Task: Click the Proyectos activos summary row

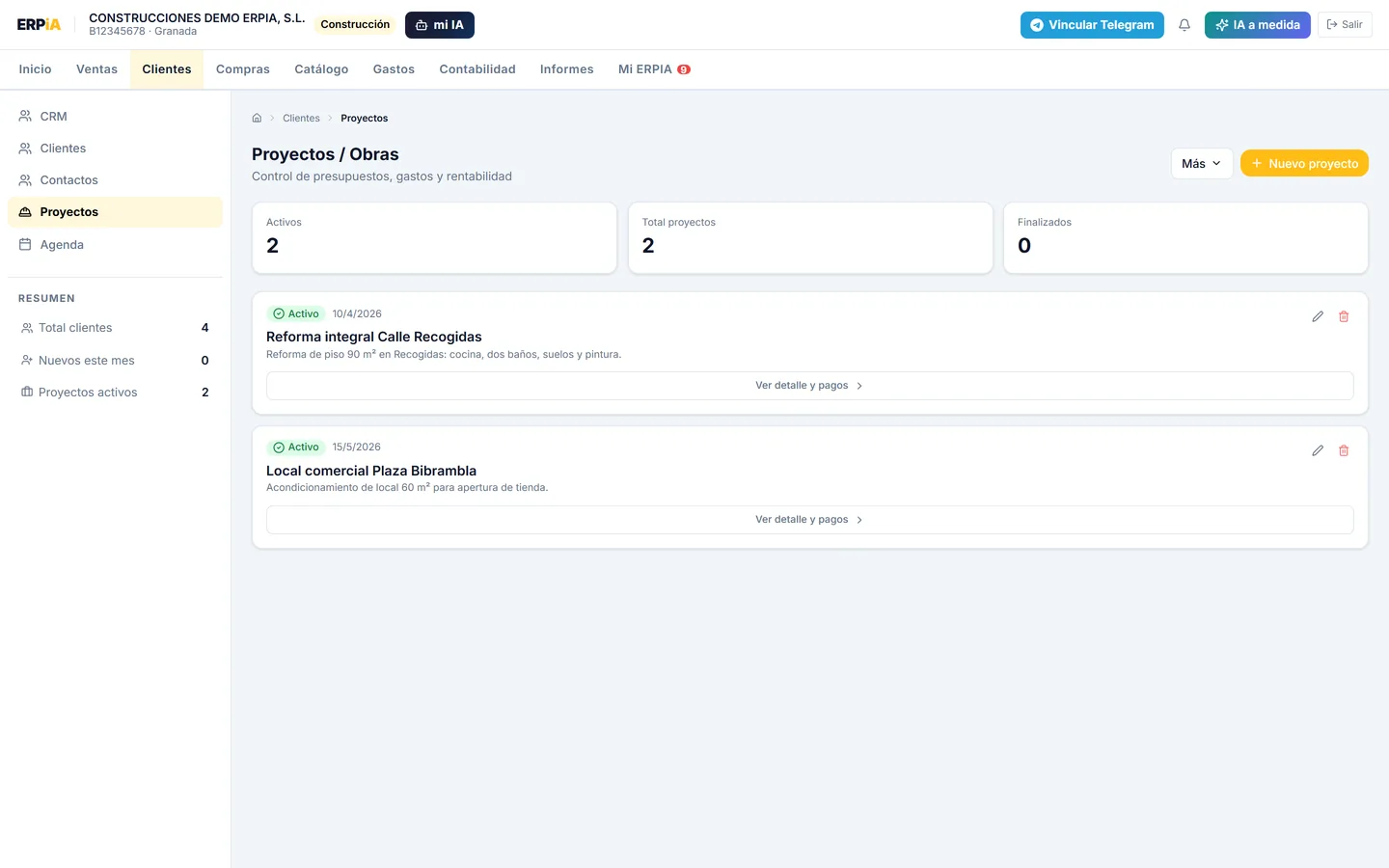Action: click(x=115, y=393)
